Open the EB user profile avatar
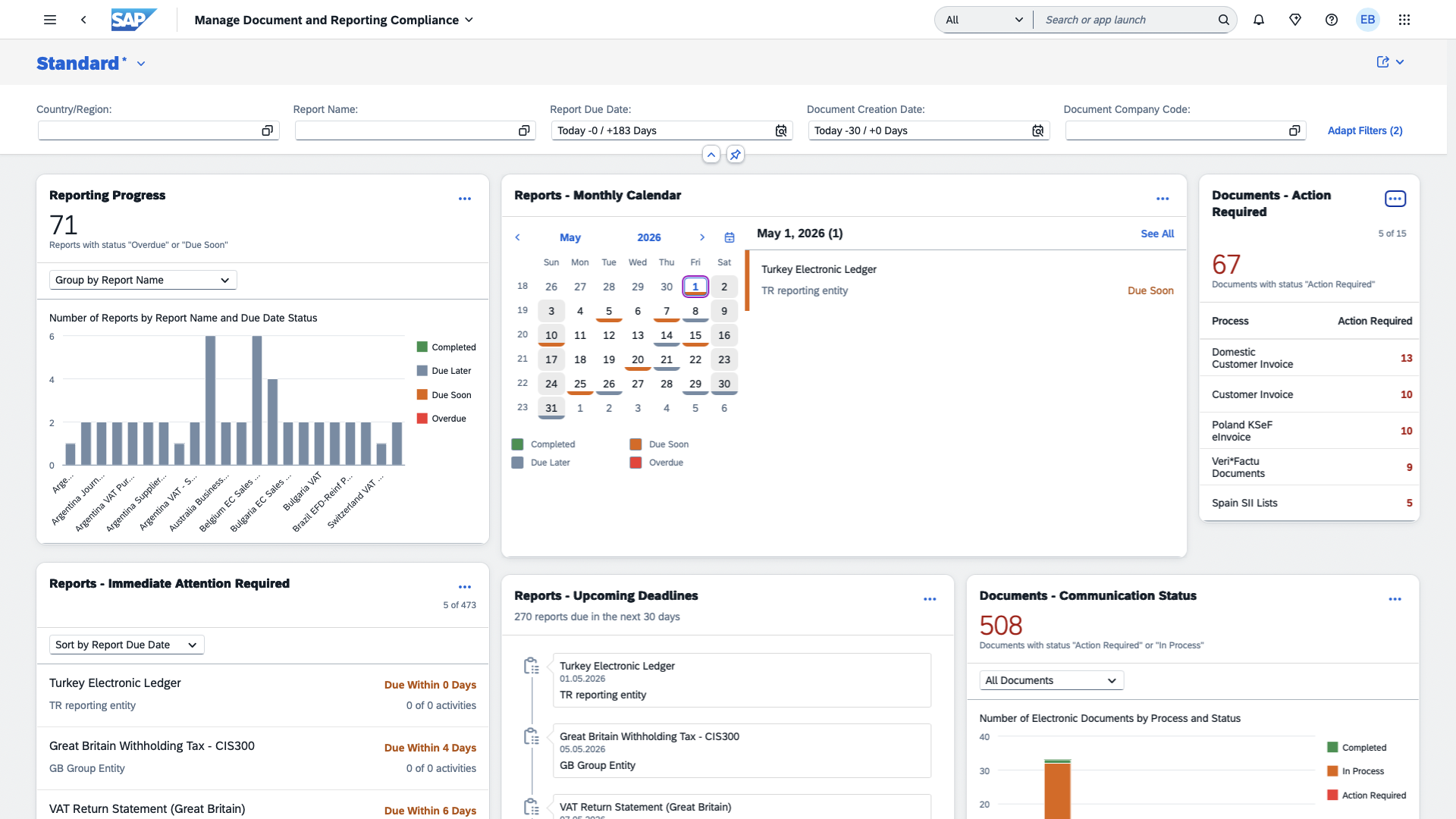Image resolution: width=1456 pixels, height=819 pixels. click(1368, 20)
